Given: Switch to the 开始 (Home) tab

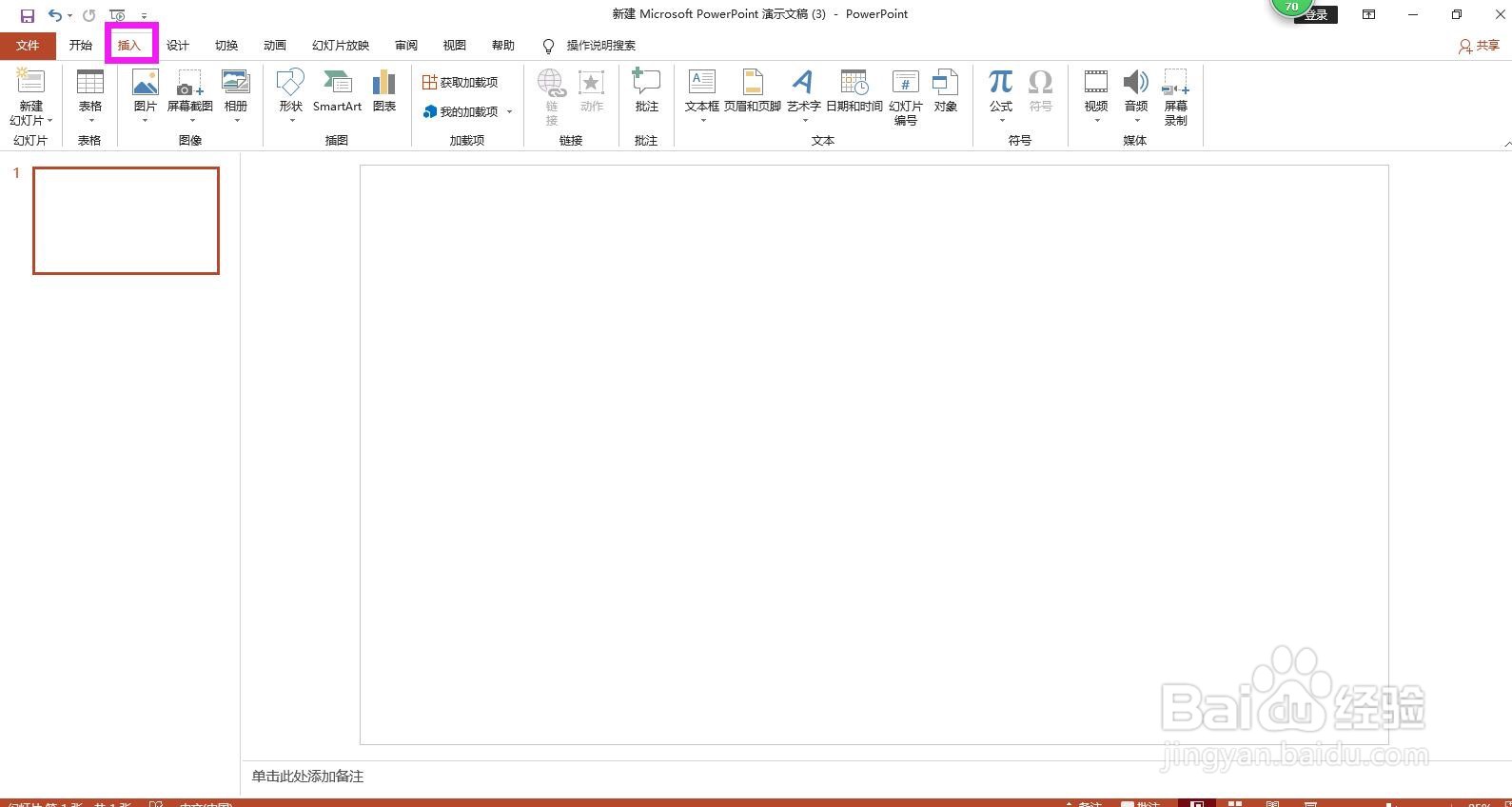Looking at the screenshot, I should pos(81,46).
